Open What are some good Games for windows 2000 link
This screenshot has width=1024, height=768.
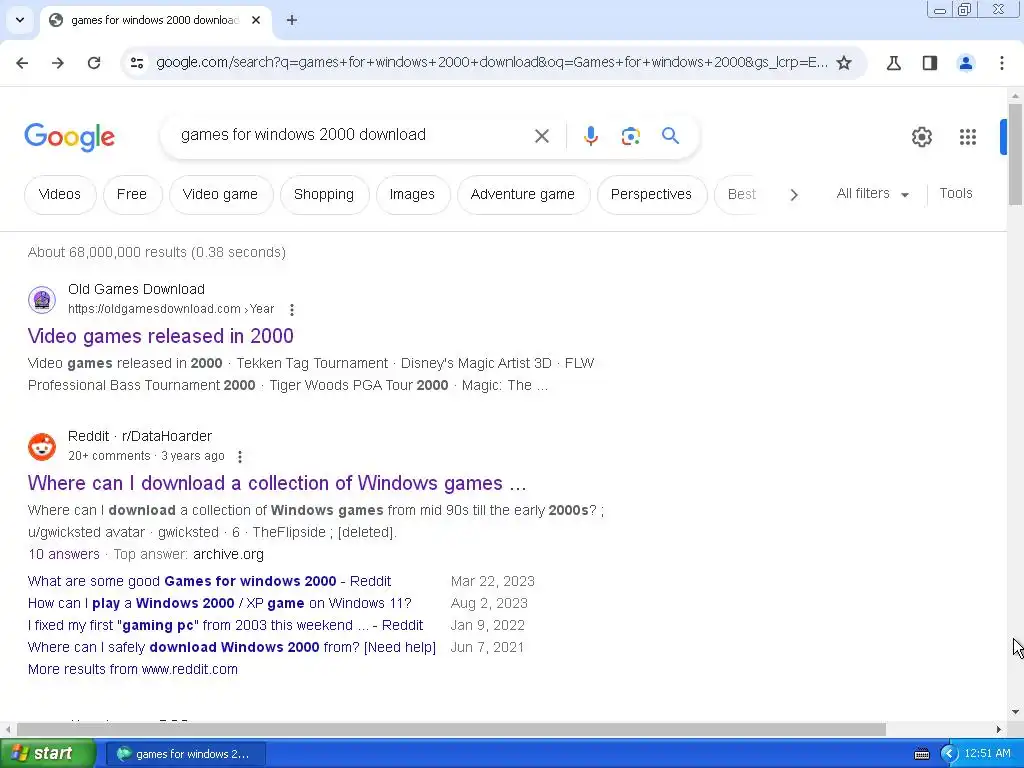[209, 581]
